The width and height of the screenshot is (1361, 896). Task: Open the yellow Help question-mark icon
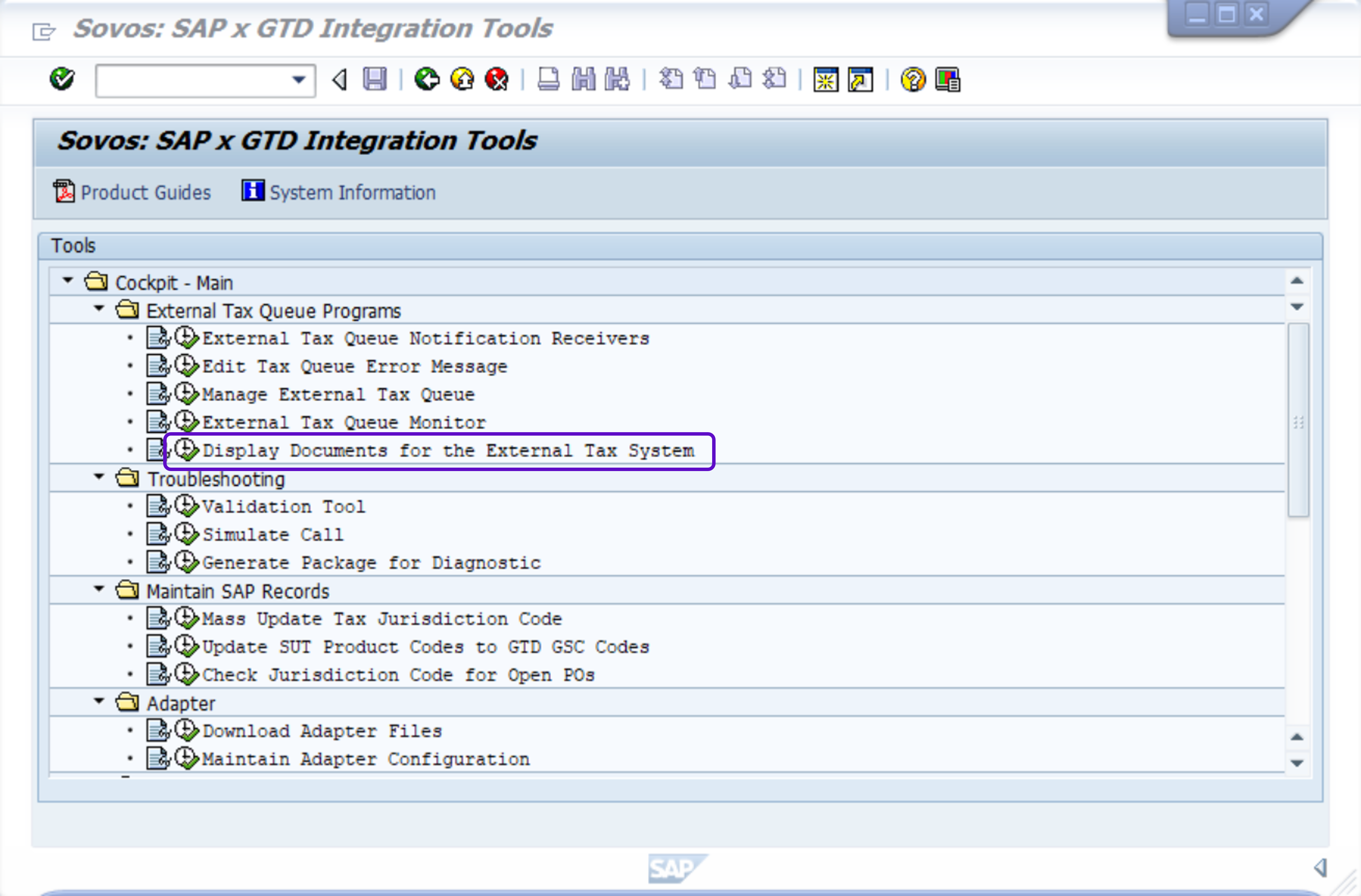click(913, 79)
